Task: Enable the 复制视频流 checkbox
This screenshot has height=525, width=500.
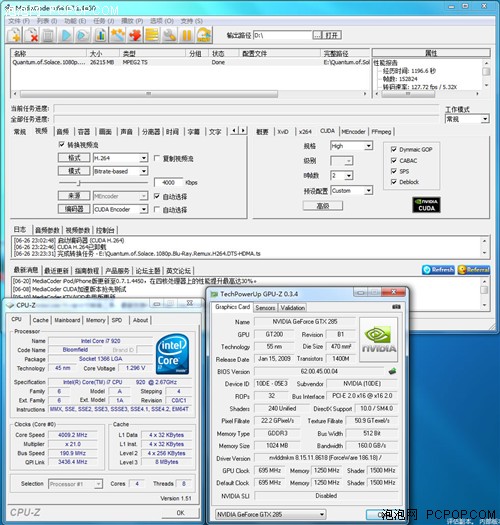Action: point(156,158)
